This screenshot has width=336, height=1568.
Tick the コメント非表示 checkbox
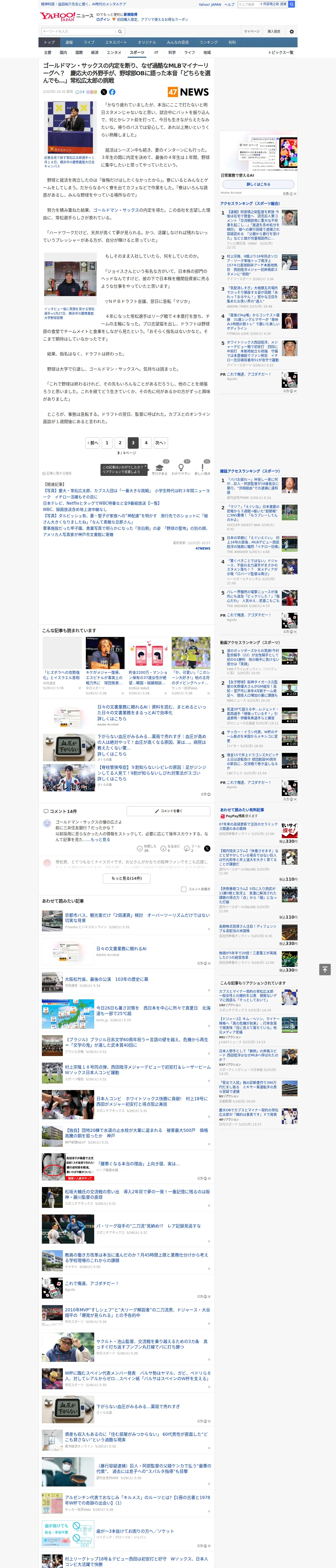(x=183, y=889)
